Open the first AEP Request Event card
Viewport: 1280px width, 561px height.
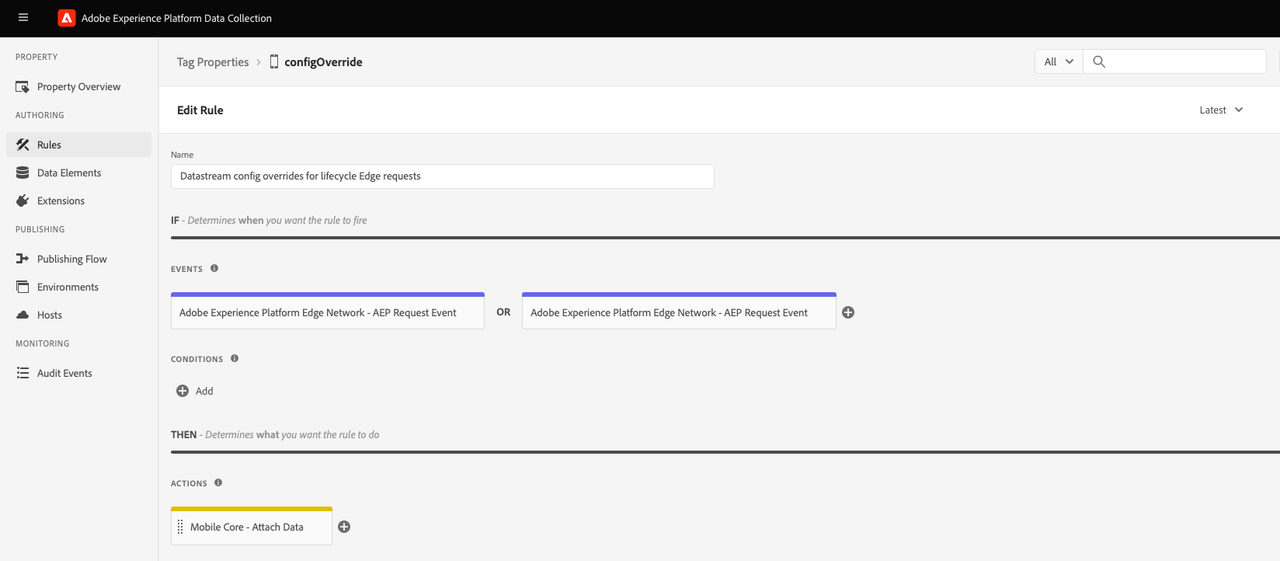(328, 311)
